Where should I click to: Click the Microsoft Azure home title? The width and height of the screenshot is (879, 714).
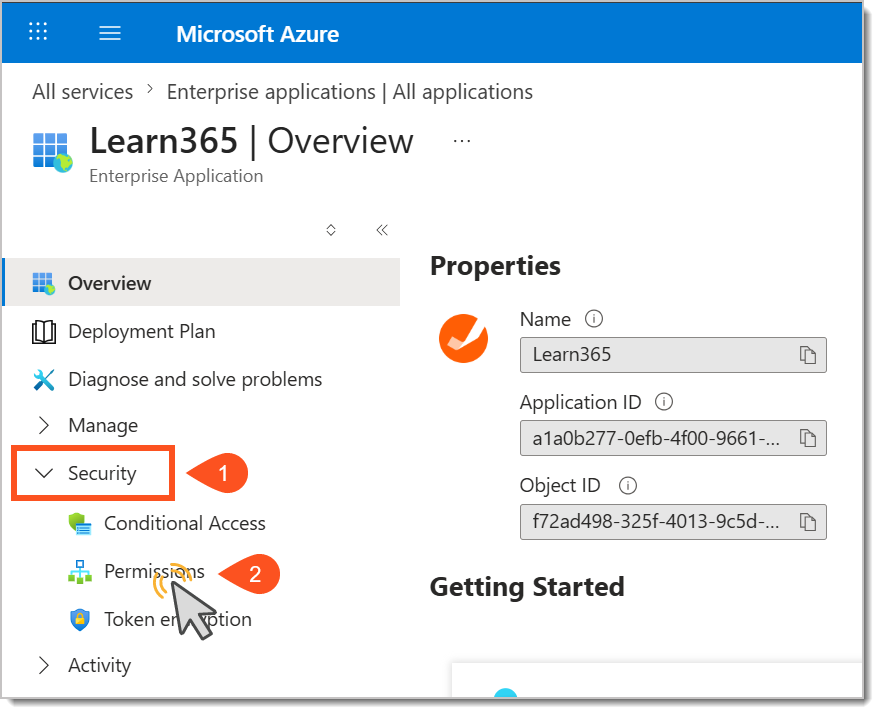coord(257,34)
